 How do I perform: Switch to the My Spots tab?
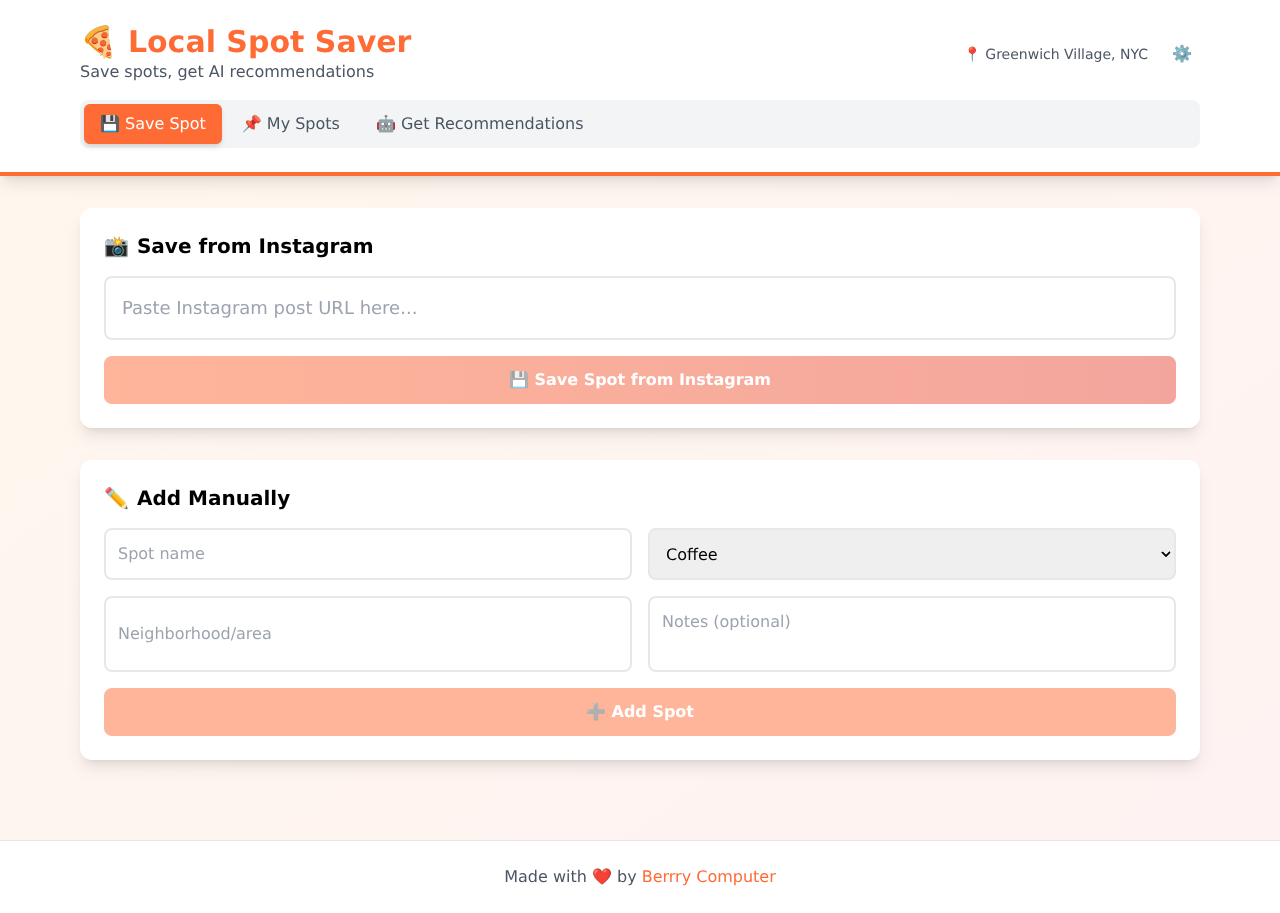click(x=291, y=123)
